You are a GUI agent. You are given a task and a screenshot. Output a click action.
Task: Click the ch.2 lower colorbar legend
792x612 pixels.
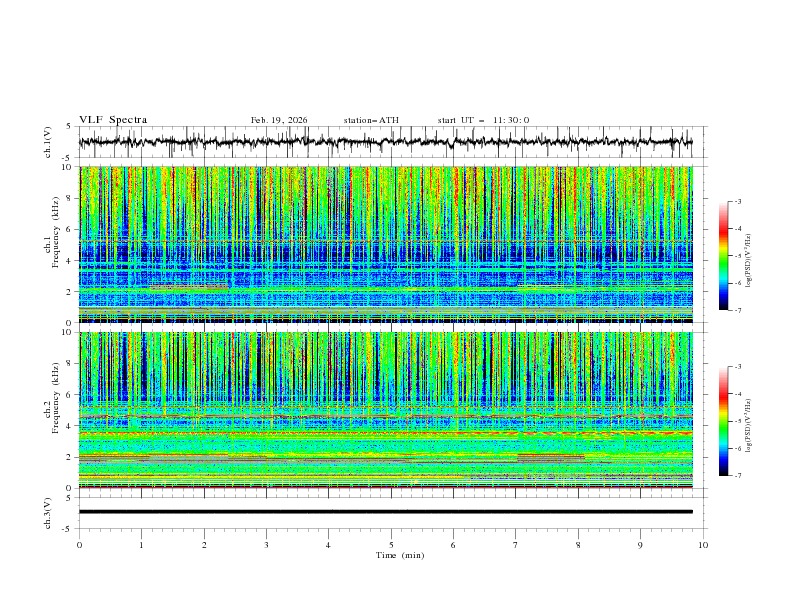(723, 421)
